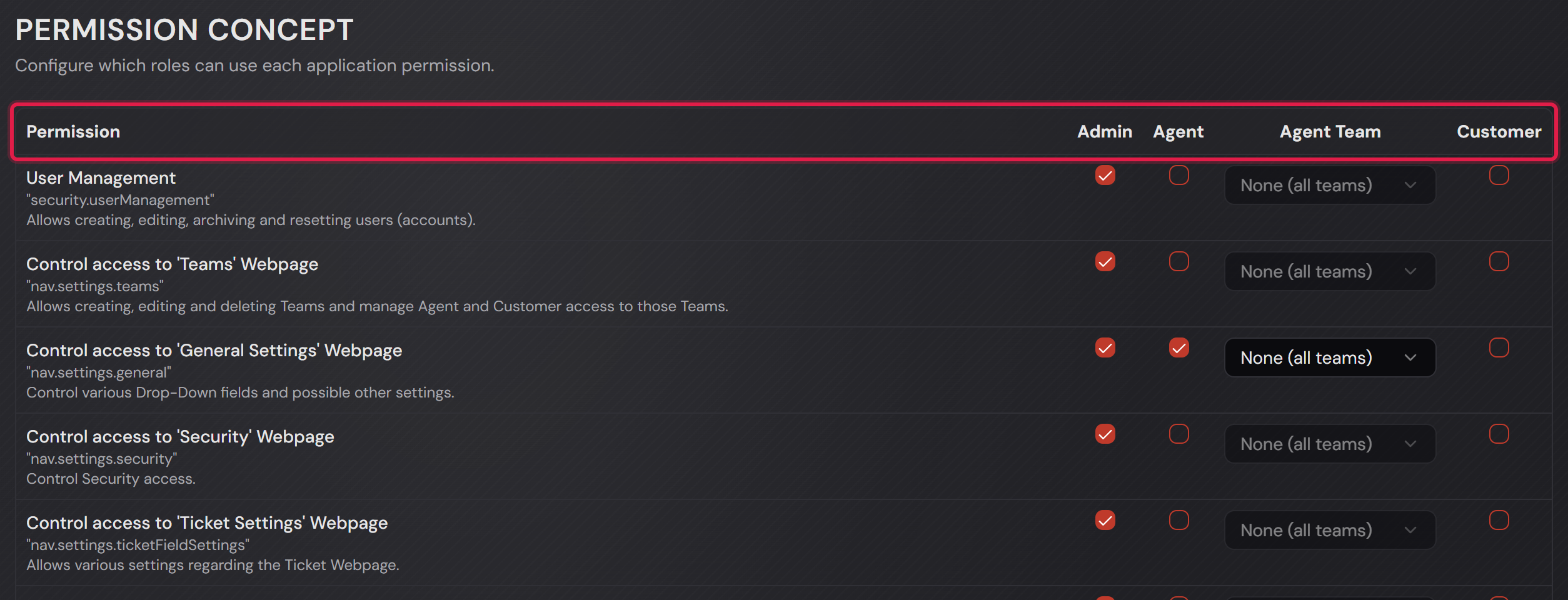Expand Agent Team dropdown for 'Teams' Webpage
Viewport: 1568px width, 600px height.
click(x=1330, y=271)
